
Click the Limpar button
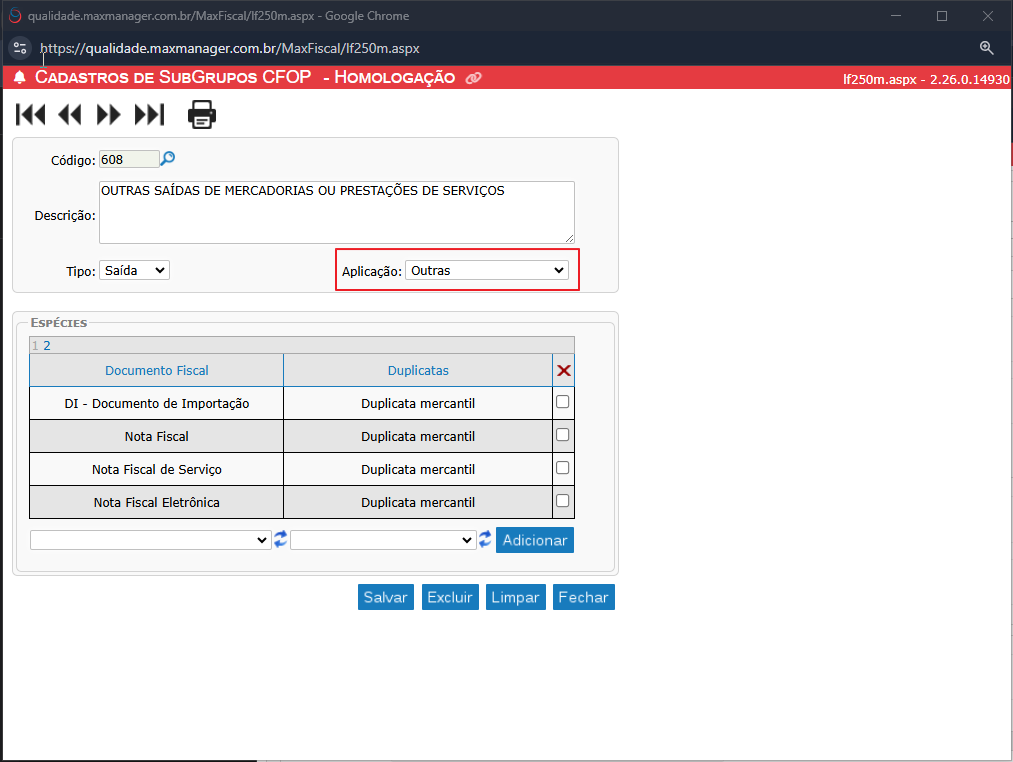point(516,597)
